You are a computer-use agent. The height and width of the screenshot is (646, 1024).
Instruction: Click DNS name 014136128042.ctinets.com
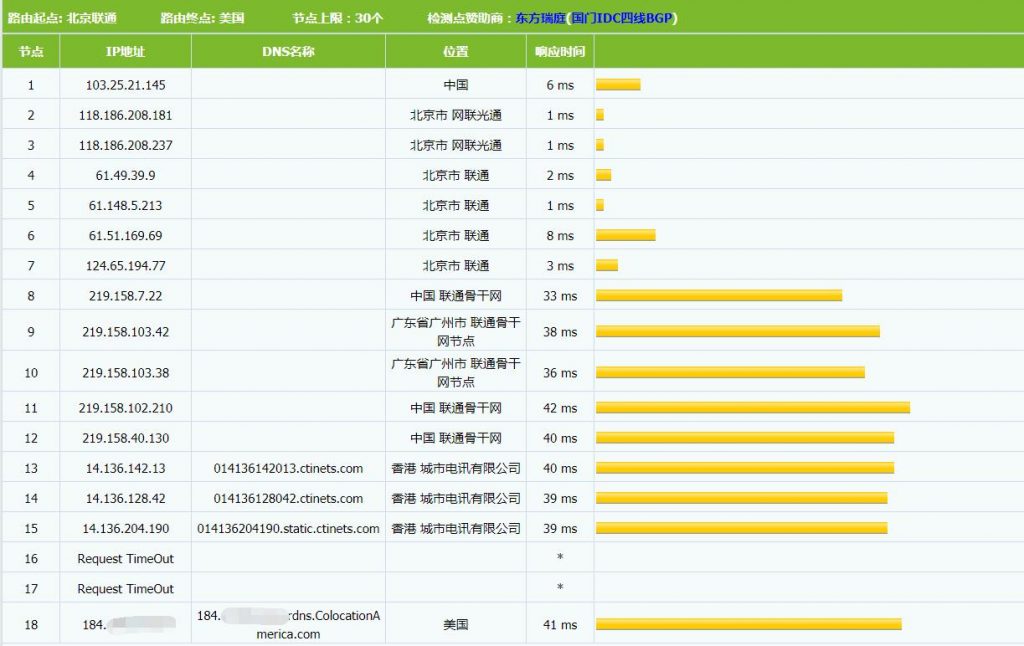tap(288, 498)
